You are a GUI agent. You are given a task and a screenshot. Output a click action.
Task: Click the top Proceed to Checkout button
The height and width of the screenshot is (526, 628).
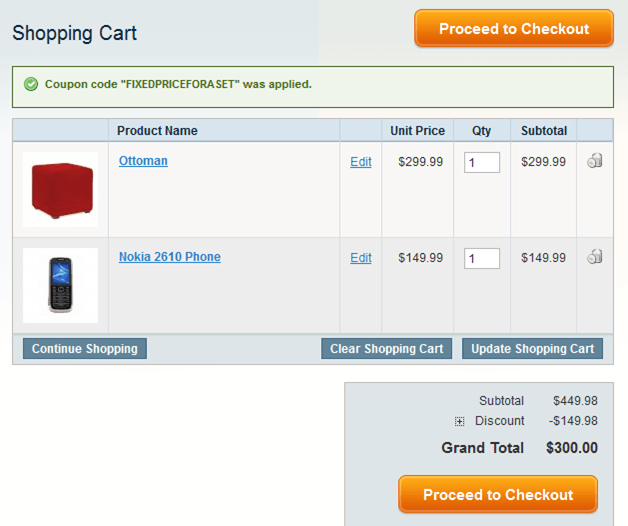[514, 29]
